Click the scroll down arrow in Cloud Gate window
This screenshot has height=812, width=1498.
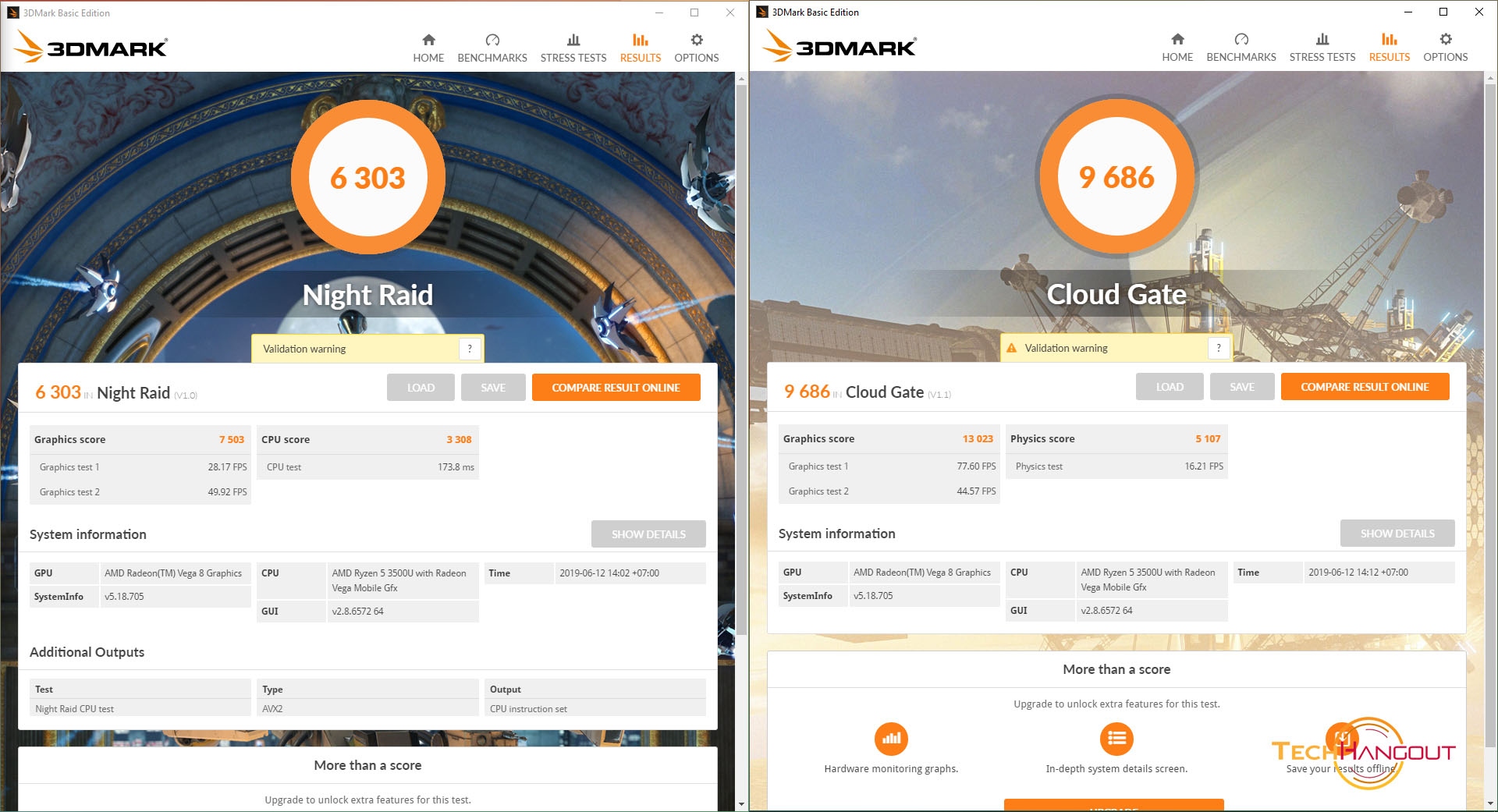(1490, 803)
